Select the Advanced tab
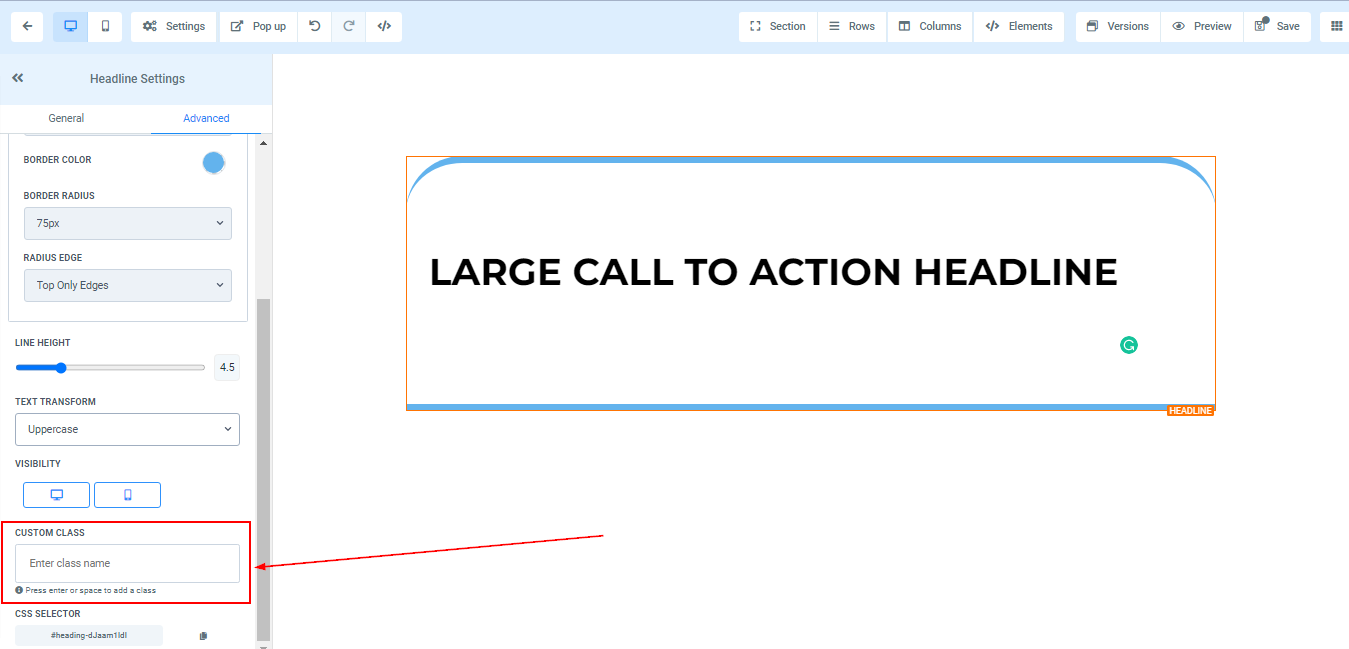This screenshot has width=1349, height=649. coord(206,118)
